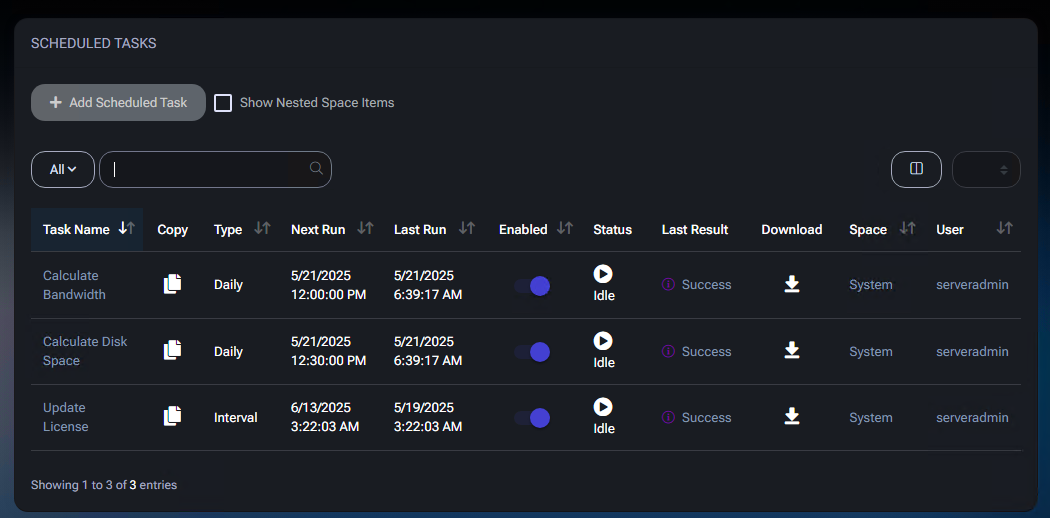
Task: Click serveradmin in Update License row
Action: click(972, 417)
